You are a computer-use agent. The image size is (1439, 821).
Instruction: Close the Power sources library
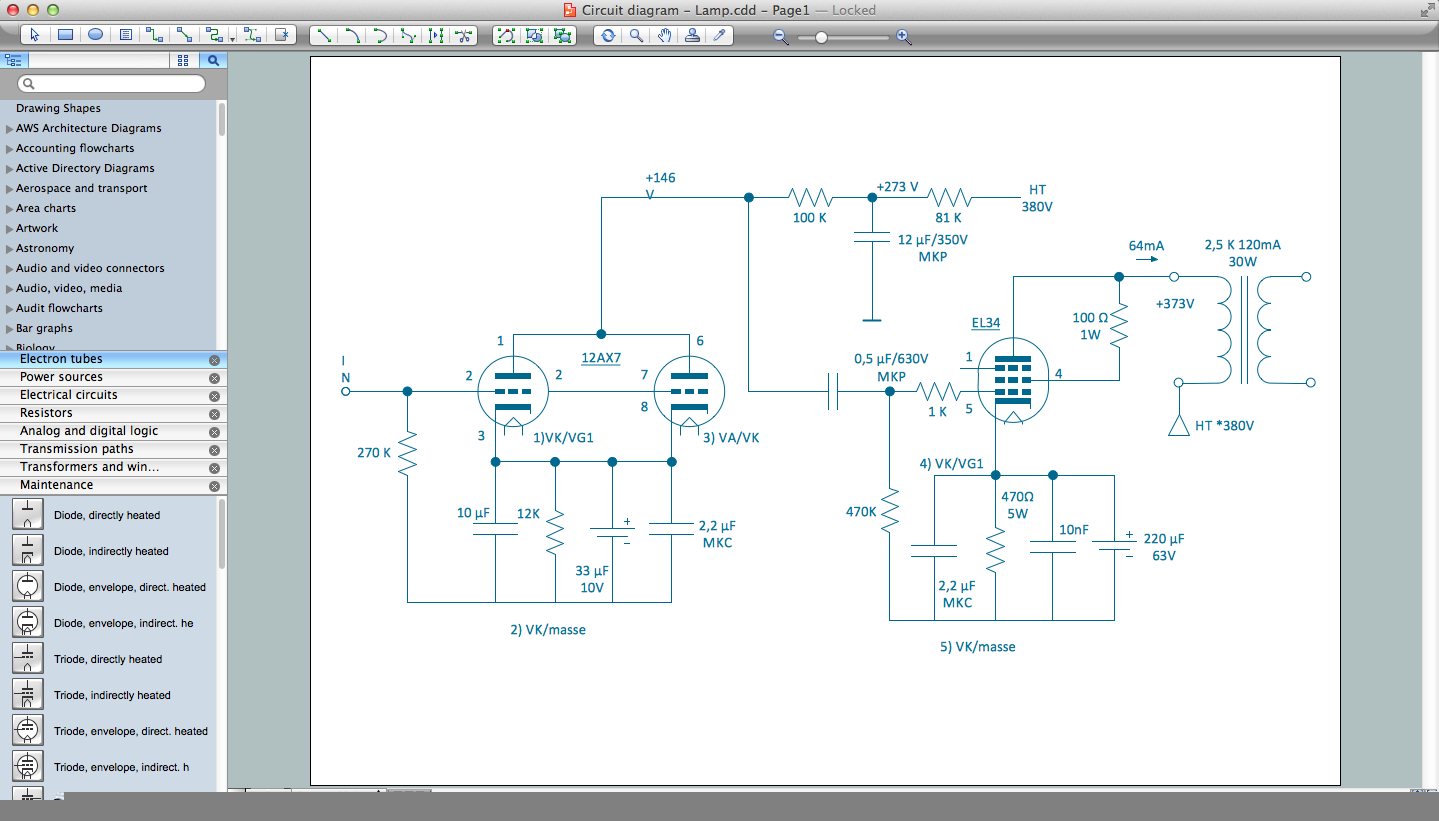tap(214, 378)
